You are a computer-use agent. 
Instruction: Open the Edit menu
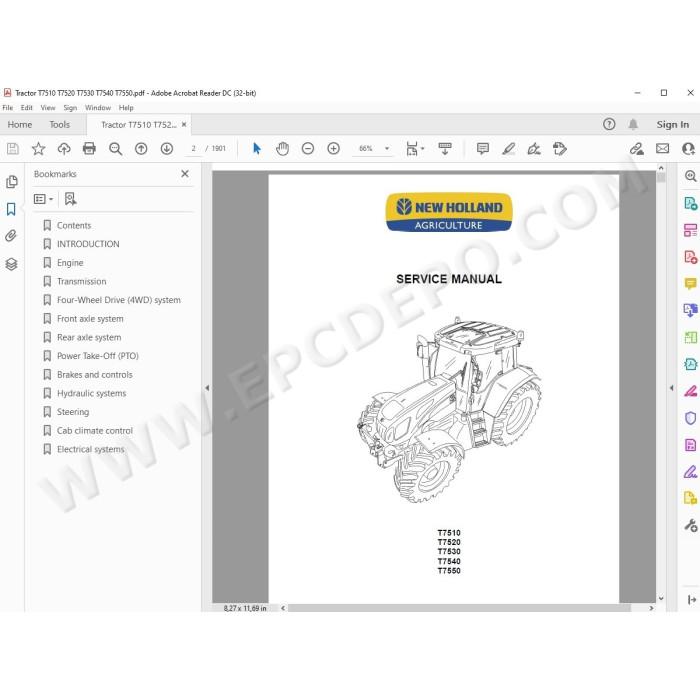coord(26,108)
